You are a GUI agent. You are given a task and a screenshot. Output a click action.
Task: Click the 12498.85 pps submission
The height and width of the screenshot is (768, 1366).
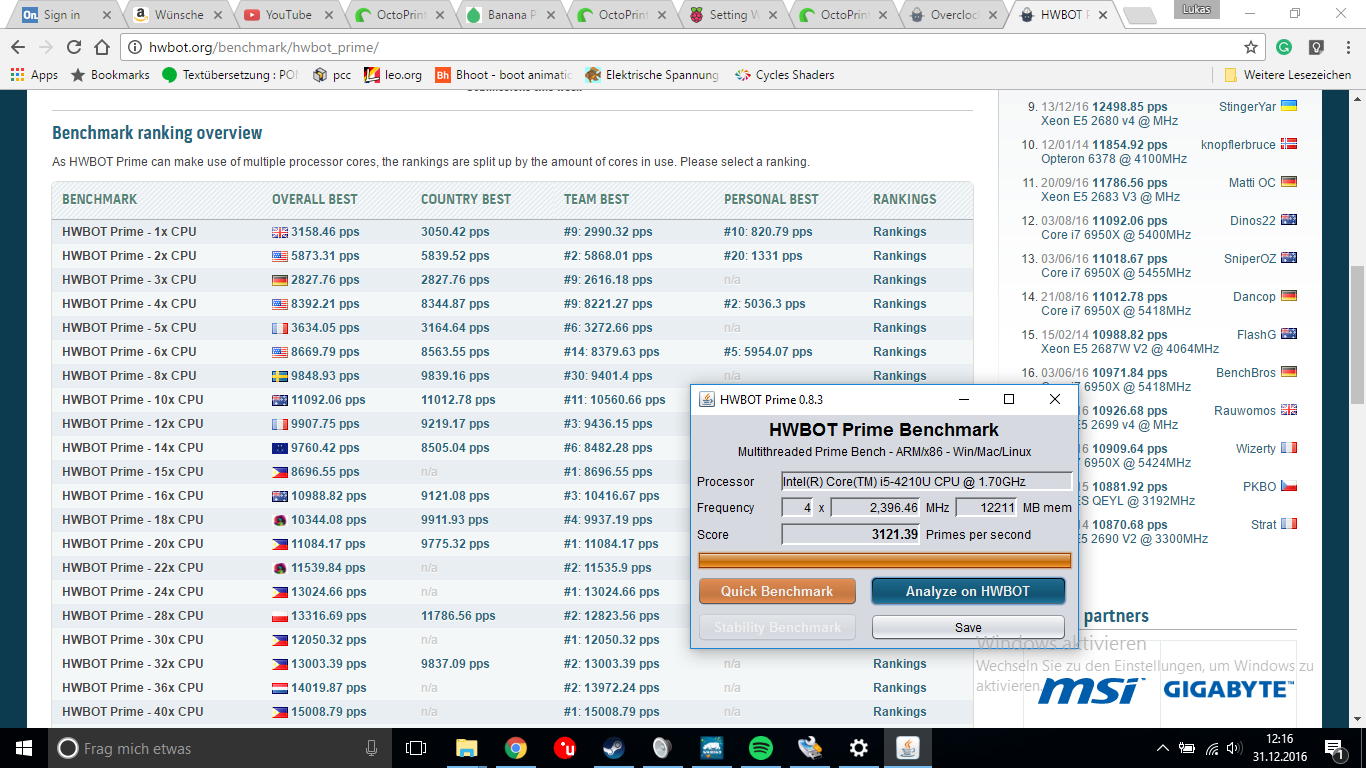tap(1130, 107)
